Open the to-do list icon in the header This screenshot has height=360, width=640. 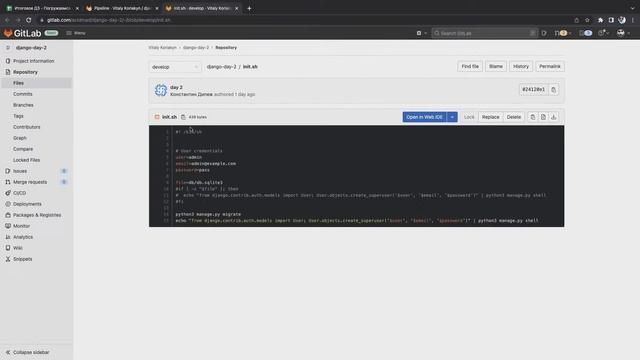coord(586,33)
